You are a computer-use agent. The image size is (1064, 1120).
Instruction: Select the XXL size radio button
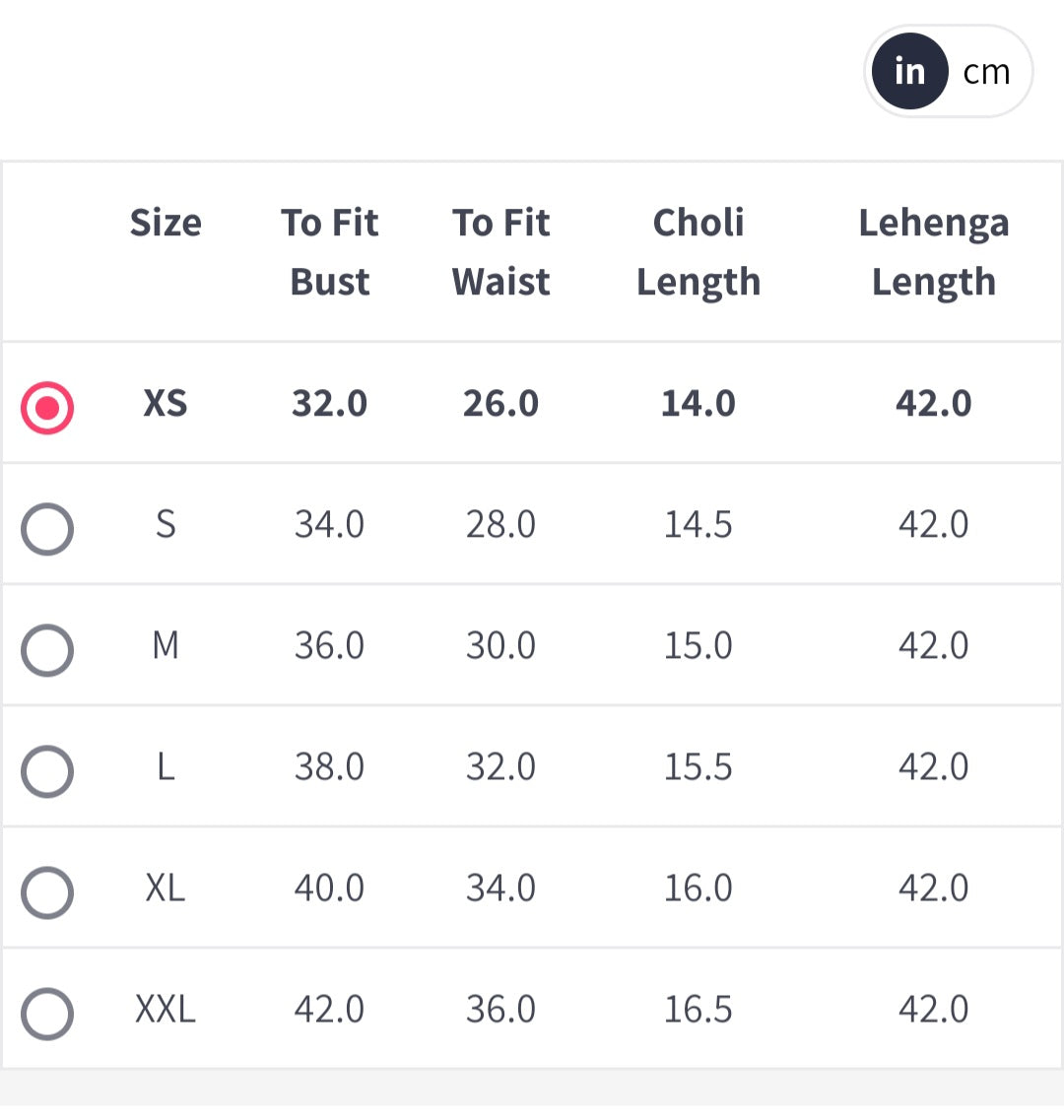coord(47,1014)
